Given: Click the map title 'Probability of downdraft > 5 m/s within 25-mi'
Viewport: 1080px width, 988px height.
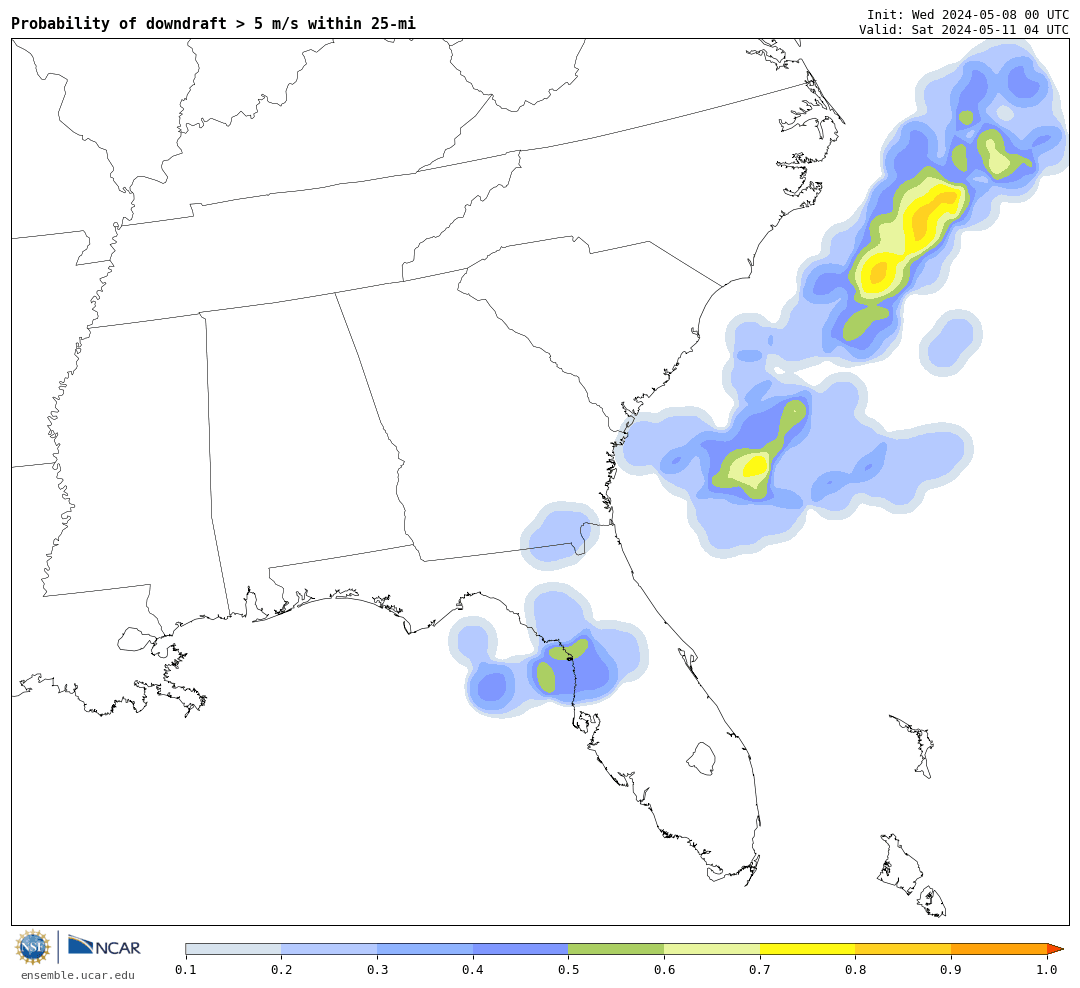Looking at the screenshot, I should click(214, 23).
